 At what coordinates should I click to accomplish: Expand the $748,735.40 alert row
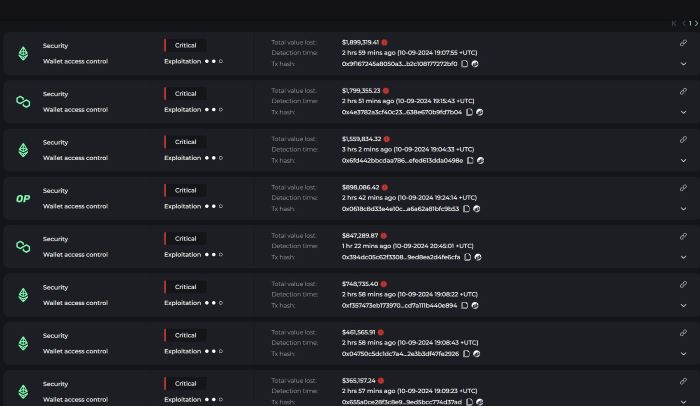coord(683,305)
